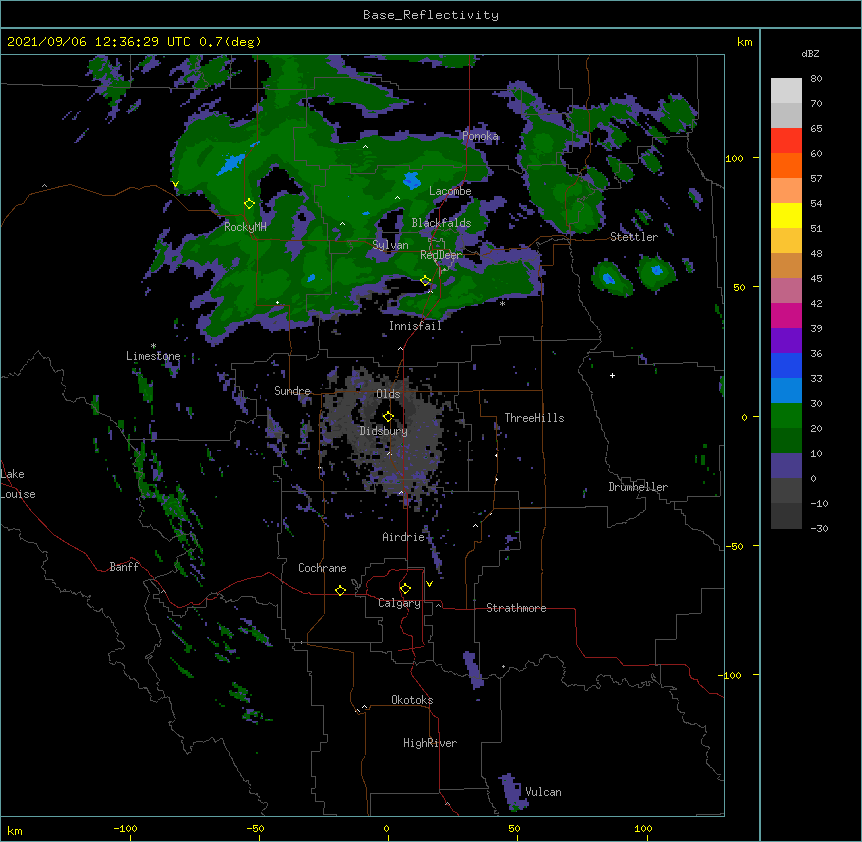Click the 100 tick on the right axis
The width and height of the screenshot is (862, 842).
[734, 158]
